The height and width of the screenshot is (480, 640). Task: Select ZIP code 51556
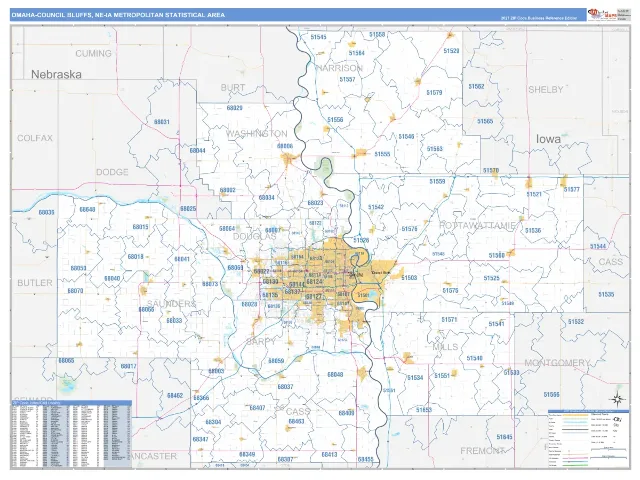coord(335,120)
